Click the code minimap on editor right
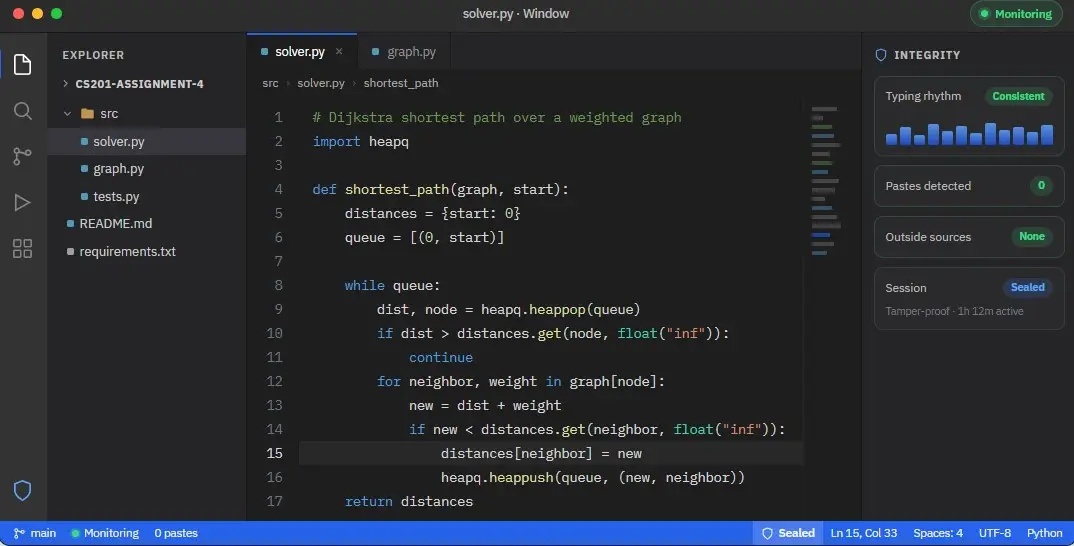Screen dimensions: 1074x546 pos(825,182)
